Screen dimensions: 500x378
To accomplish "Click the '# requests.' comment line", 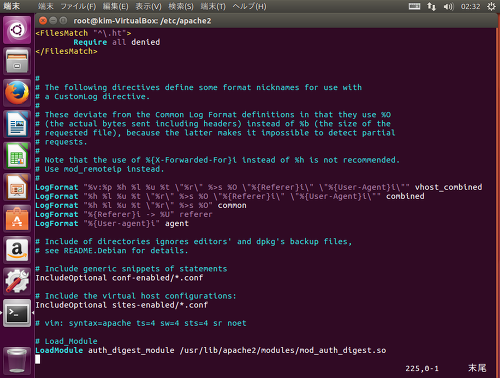I will click(x=61, y=142).
